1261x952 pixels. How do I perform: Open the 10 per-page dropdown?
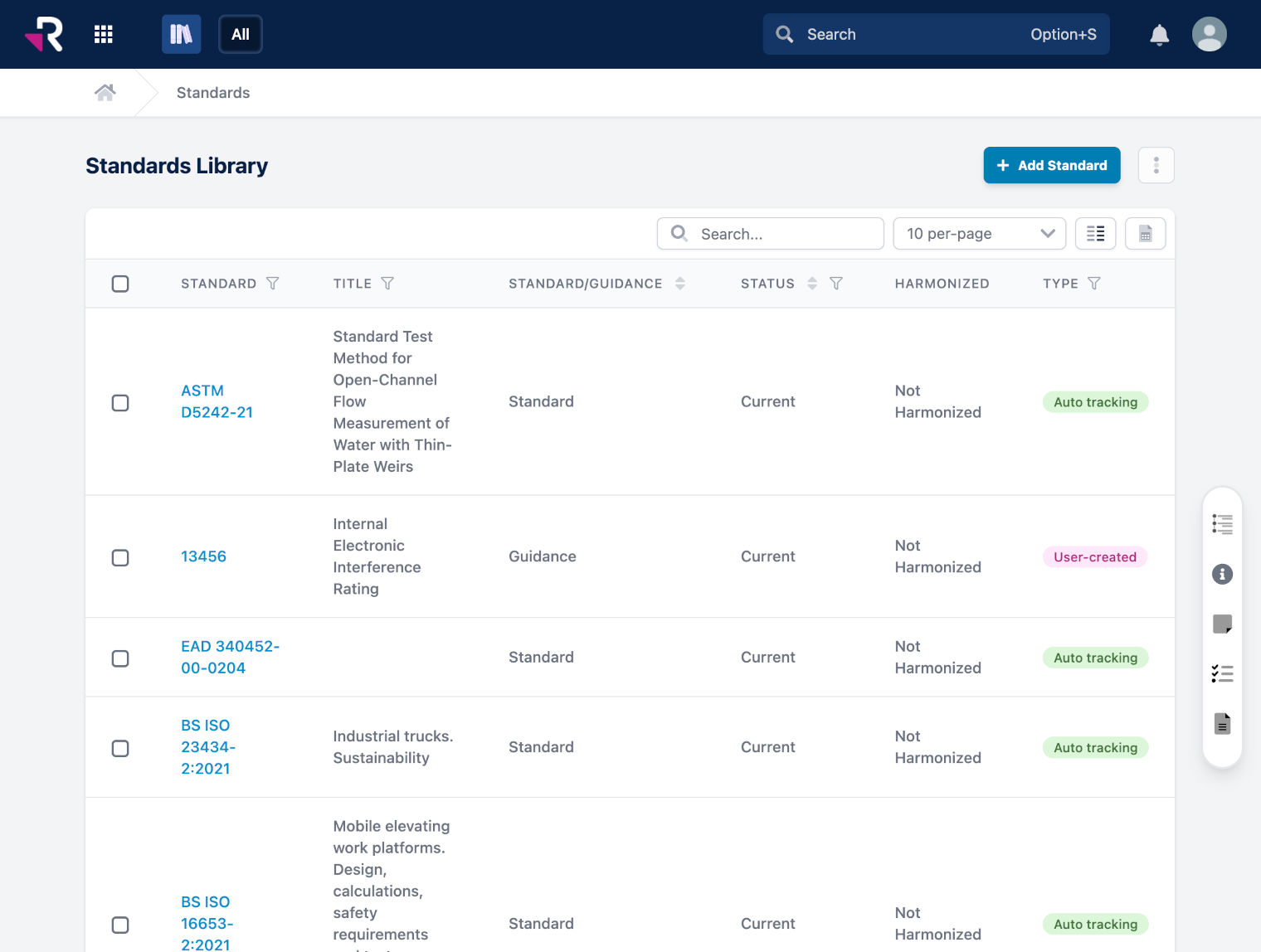(980, 233)
